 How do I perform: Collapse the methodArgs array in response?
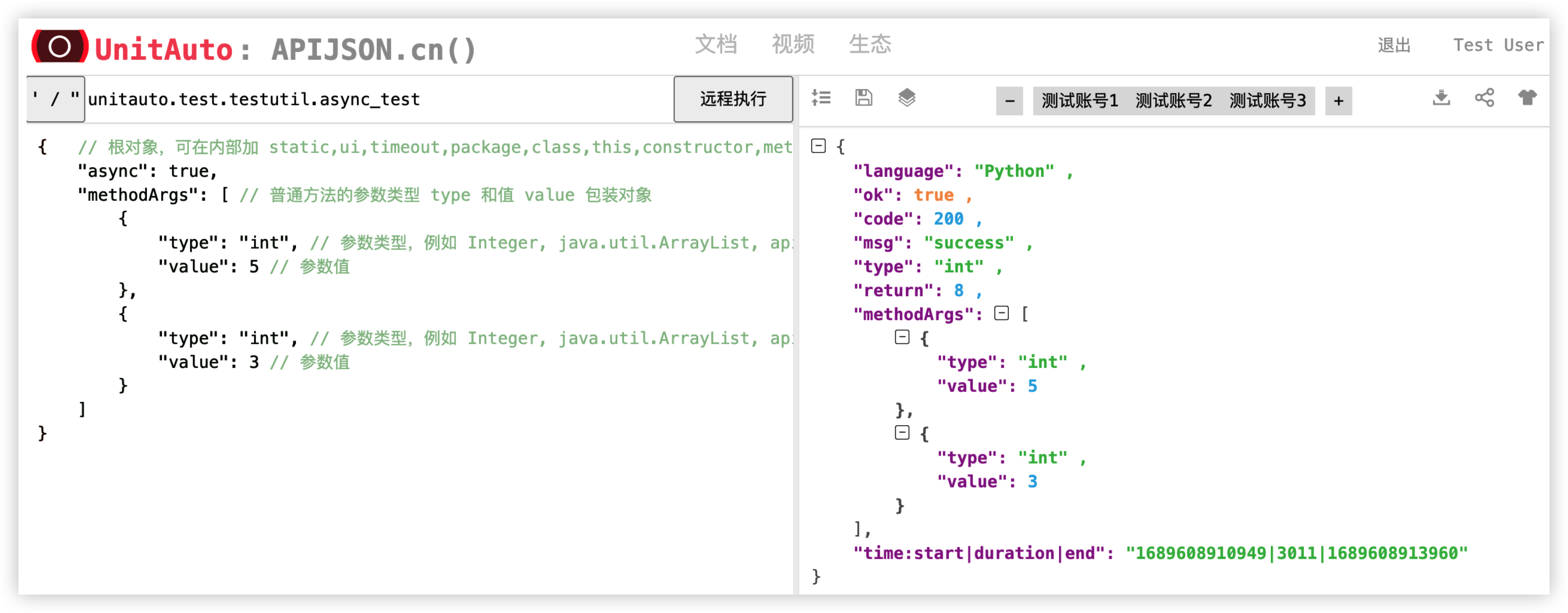(1001, 313)
